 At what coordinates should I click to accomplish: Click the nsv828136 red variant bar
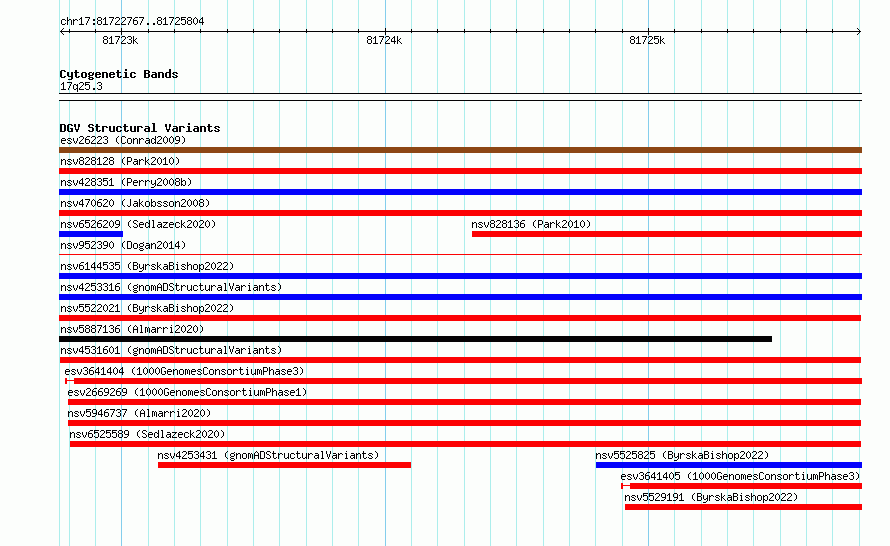pyautogui.click(x=667, y=234)
